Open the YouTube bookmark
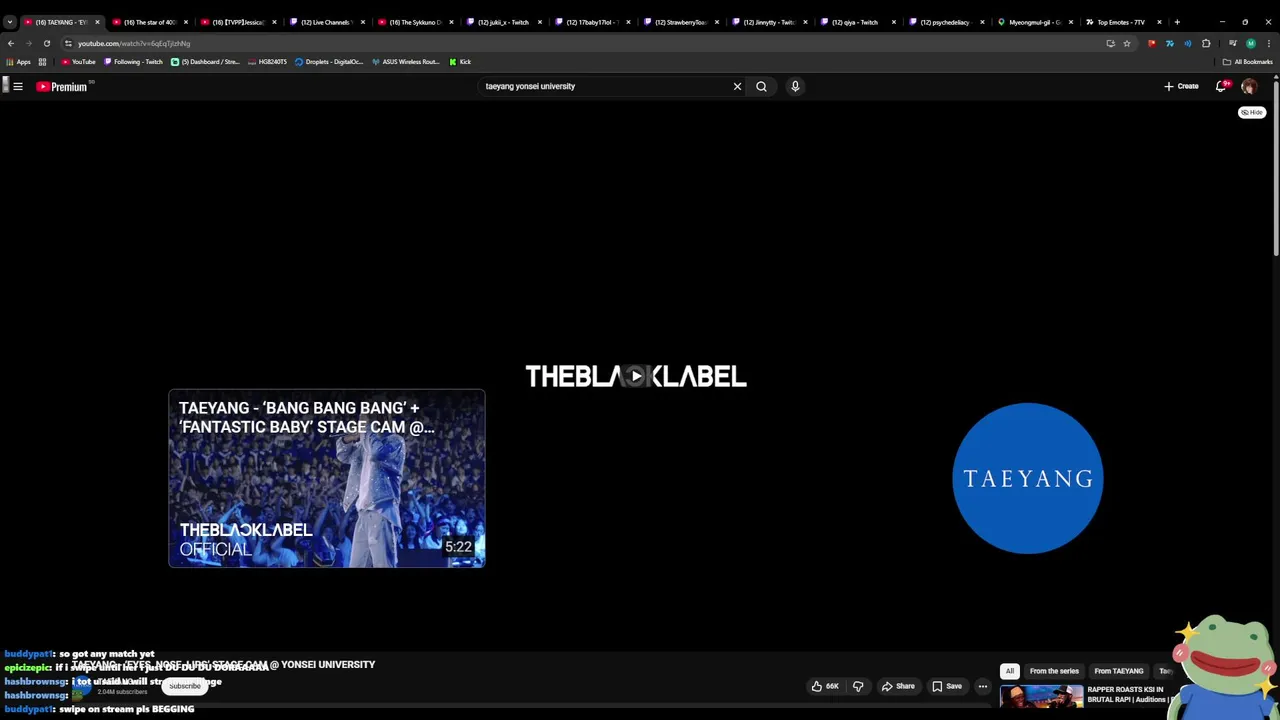 (x=78, y=62)
